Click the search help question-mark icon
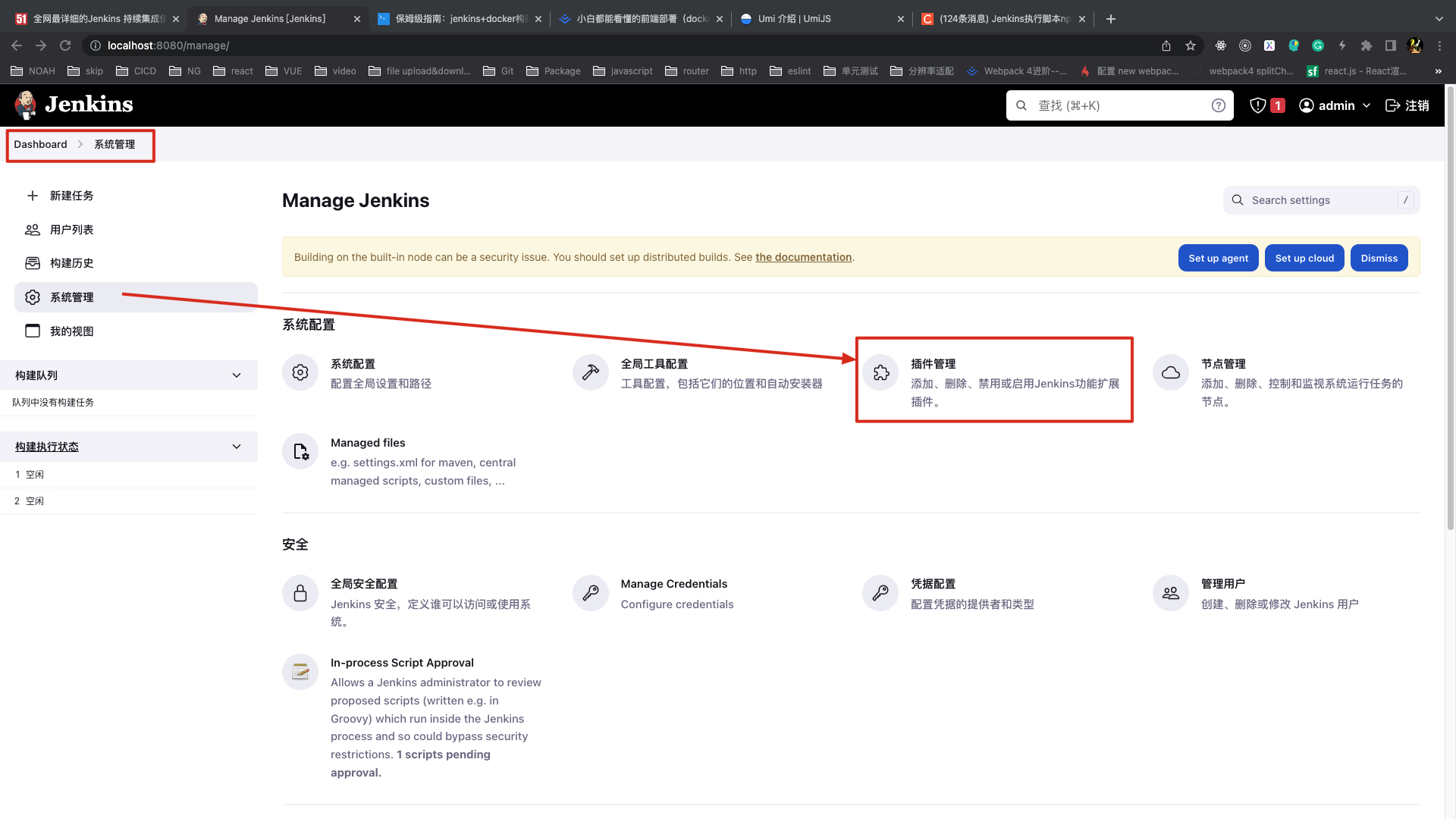The width and height of the screenshot is (1456, 819). [x=1218, y=105]
